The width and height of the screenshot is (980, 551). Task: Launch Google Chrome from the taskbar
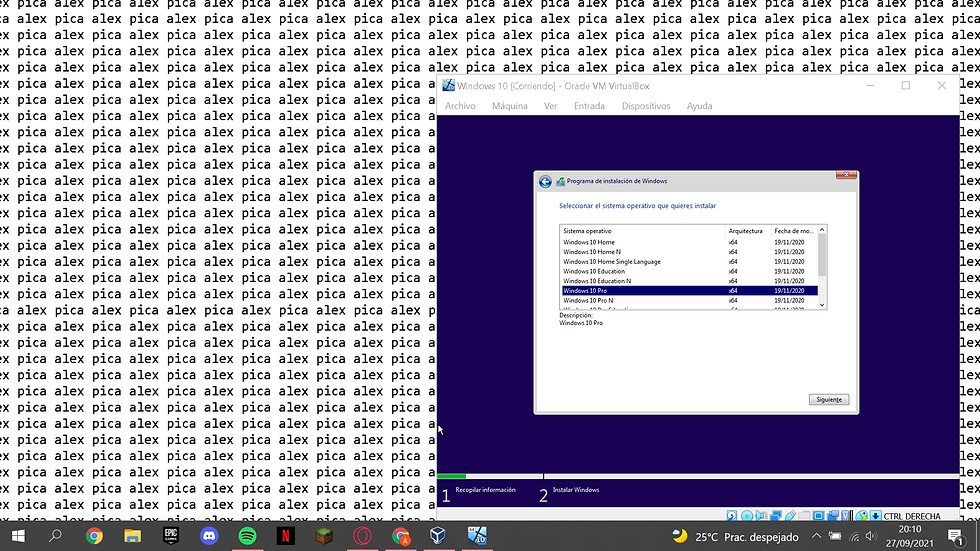click(x=94, y=536)
